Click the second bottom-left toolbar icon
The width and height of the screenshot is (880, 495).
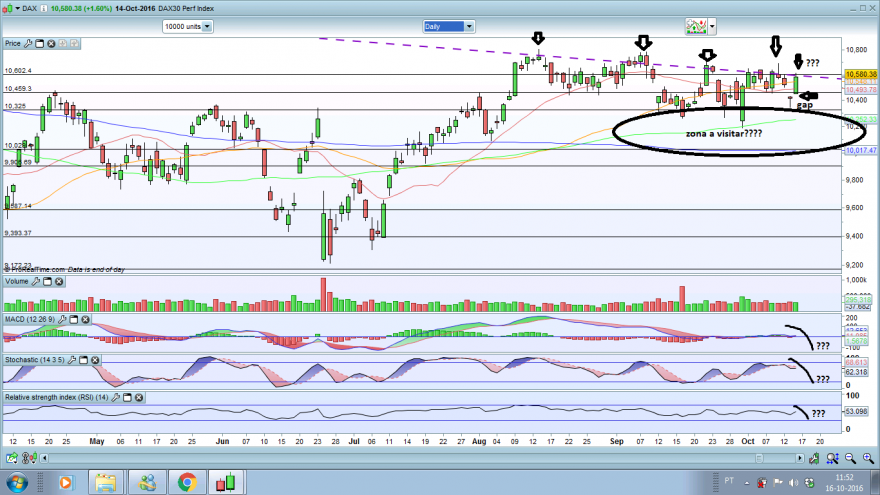point(29,459)
